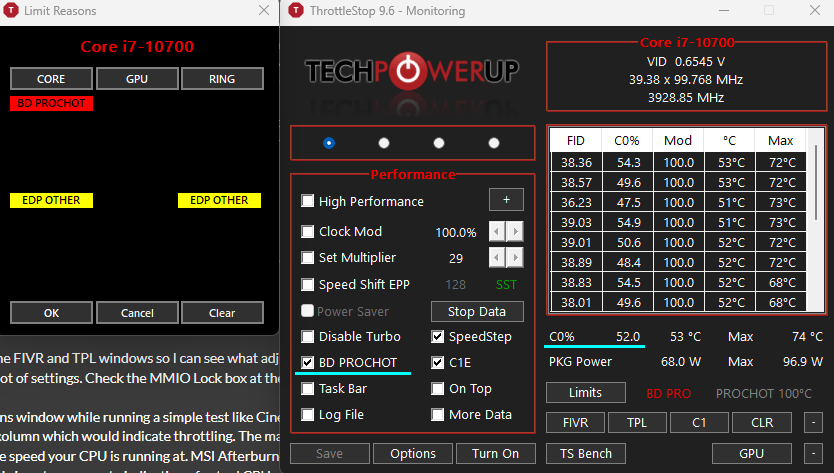Toggle the Clock Mod checkbox
This screenshot has width=834, height=473.
[x=307, y=231]
